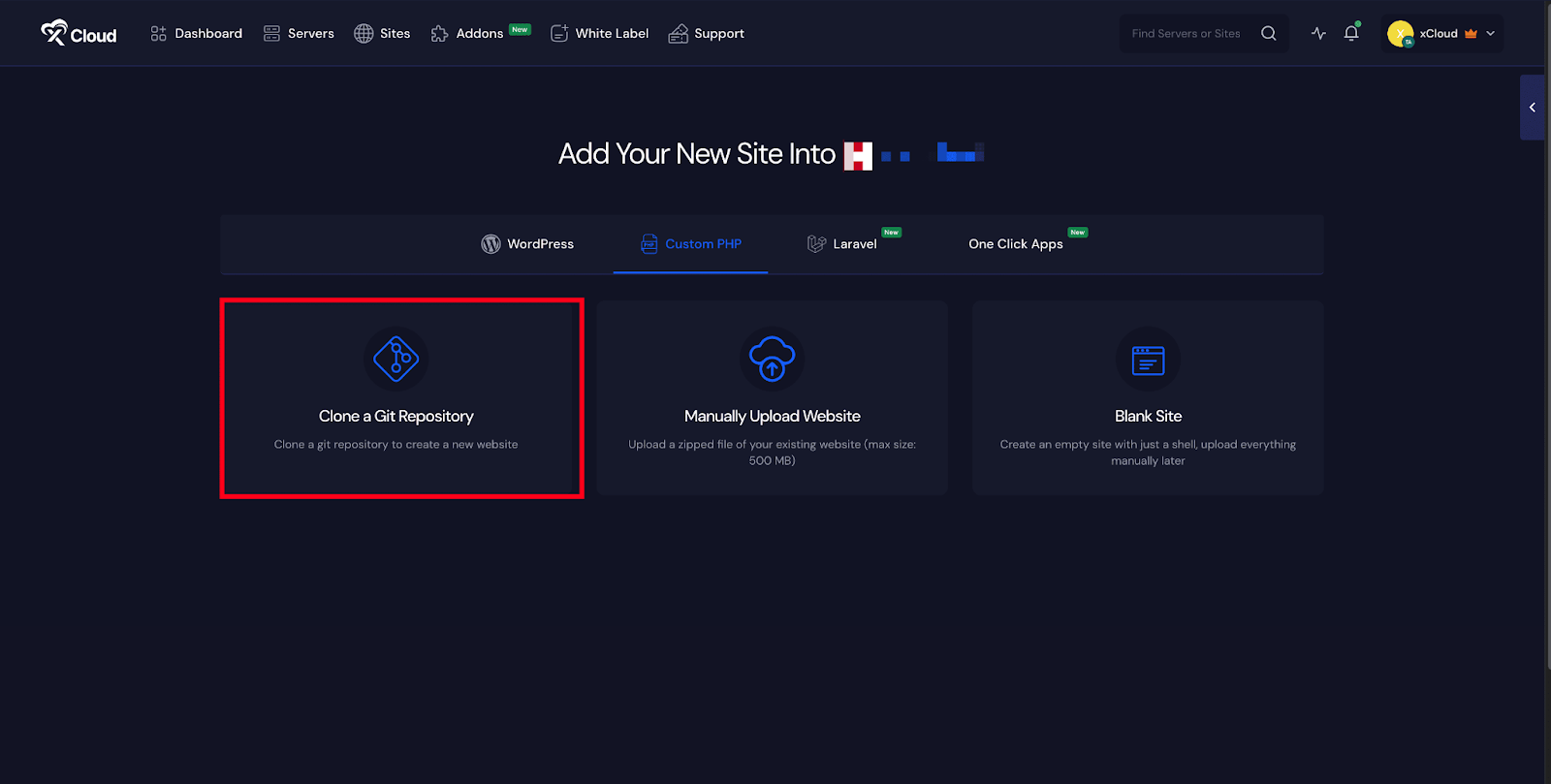Open the One Click Apps tab
The width and height of the screenshot is (1551, 784).
point(1015,244)
